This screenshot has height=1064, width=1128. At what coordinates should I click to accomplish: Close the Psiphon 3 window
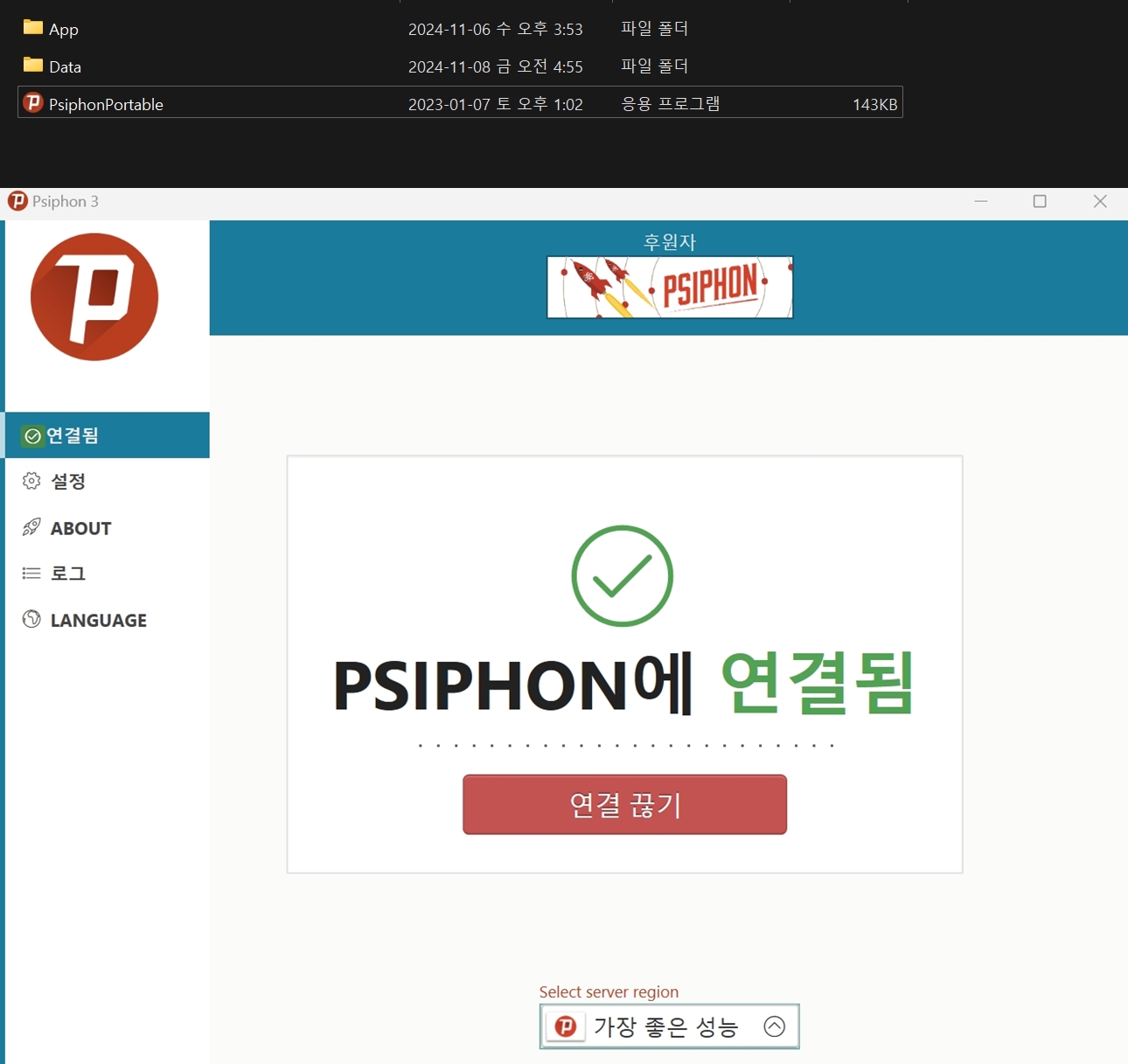(1100, 201)
